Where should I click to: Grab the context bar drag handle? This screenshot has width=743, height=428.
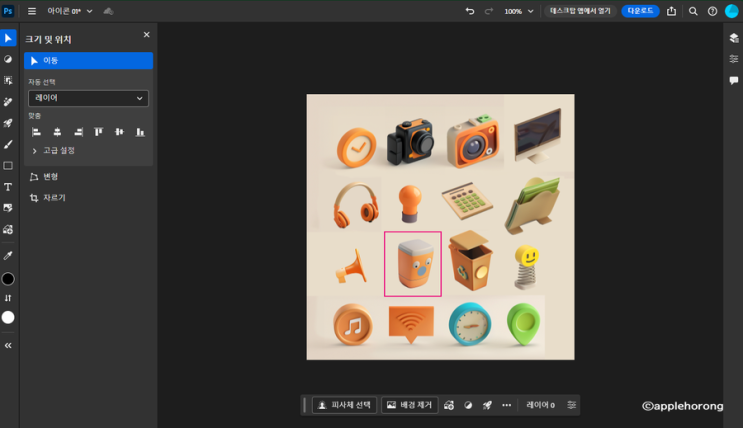pos(305,405)
